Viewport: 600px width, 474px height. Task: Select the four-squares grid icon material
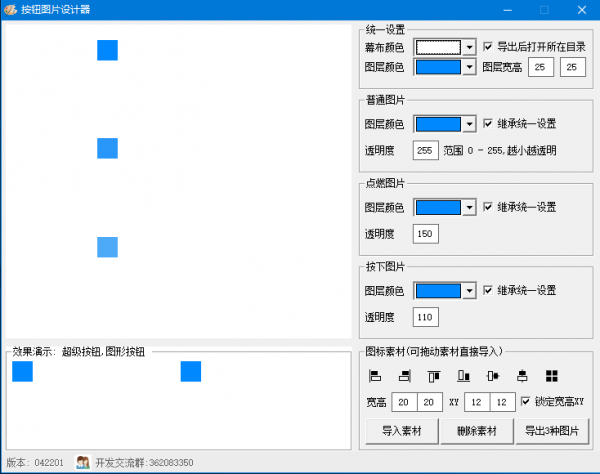click(x=552, y=376)
